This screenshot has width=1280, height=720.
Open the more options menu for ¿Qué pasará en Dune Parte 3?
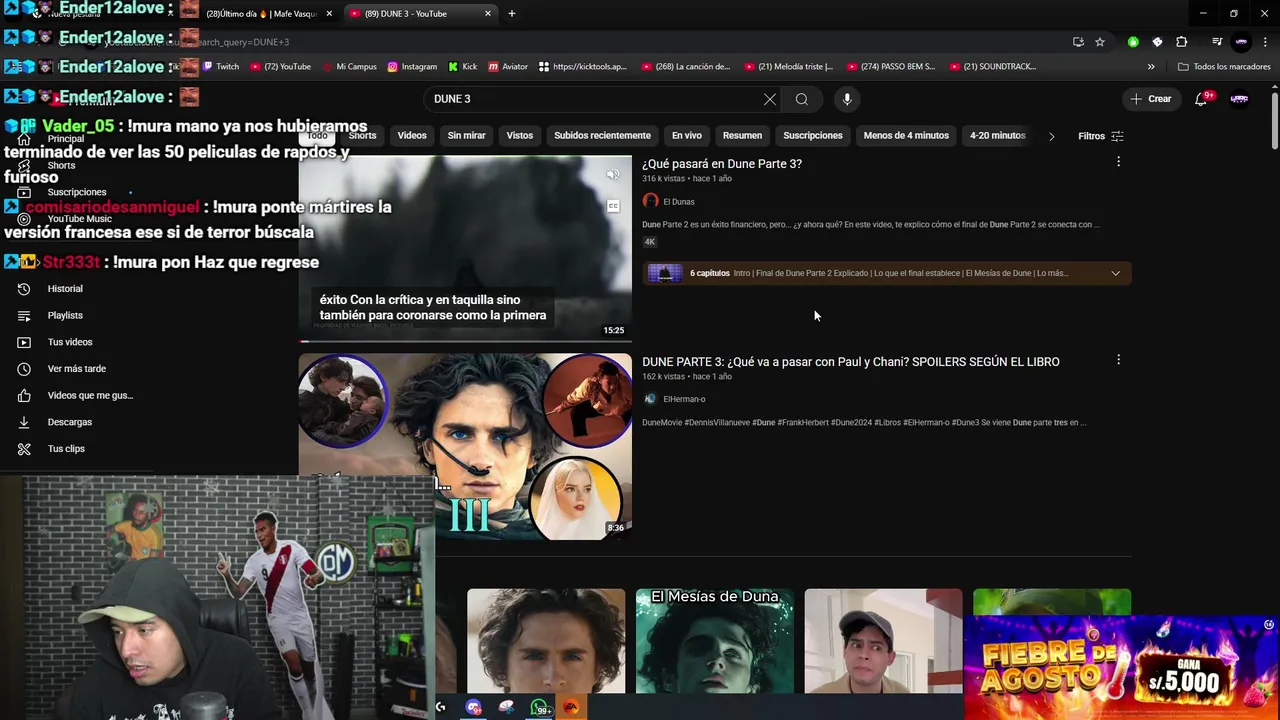click(1118, 162)
